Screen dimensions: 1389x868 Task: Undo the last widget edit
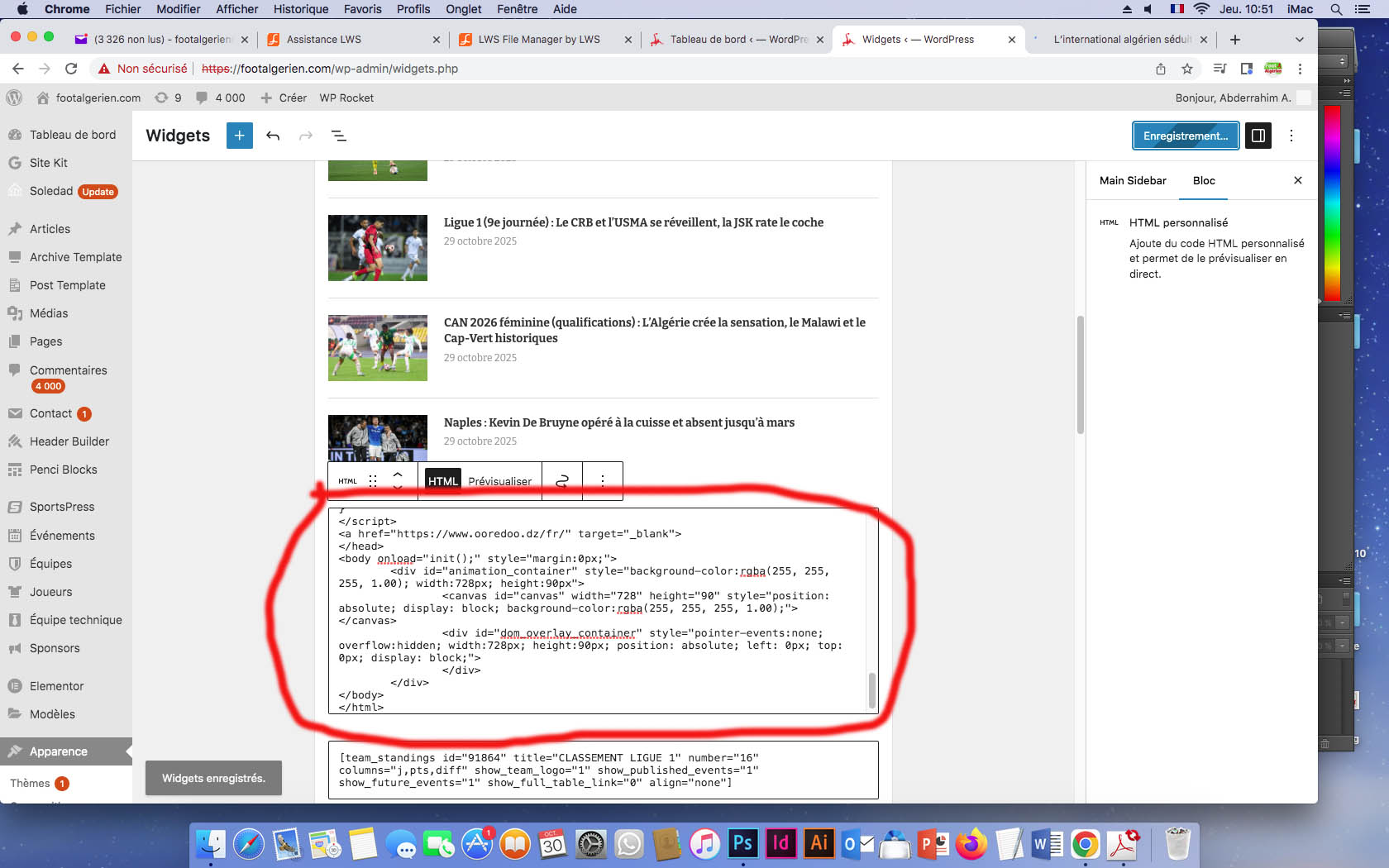pos(273,136)
